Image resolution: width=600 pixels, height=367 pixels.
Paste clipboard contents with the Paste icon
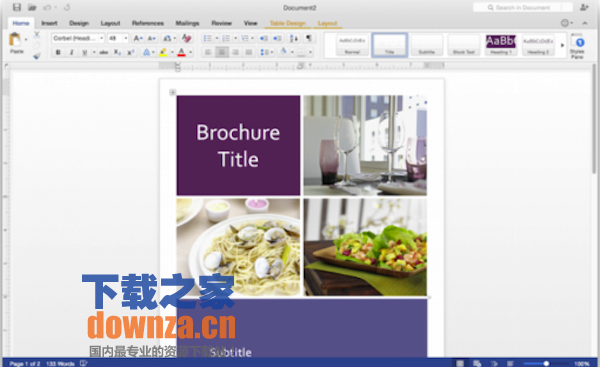tap(15, 39)
